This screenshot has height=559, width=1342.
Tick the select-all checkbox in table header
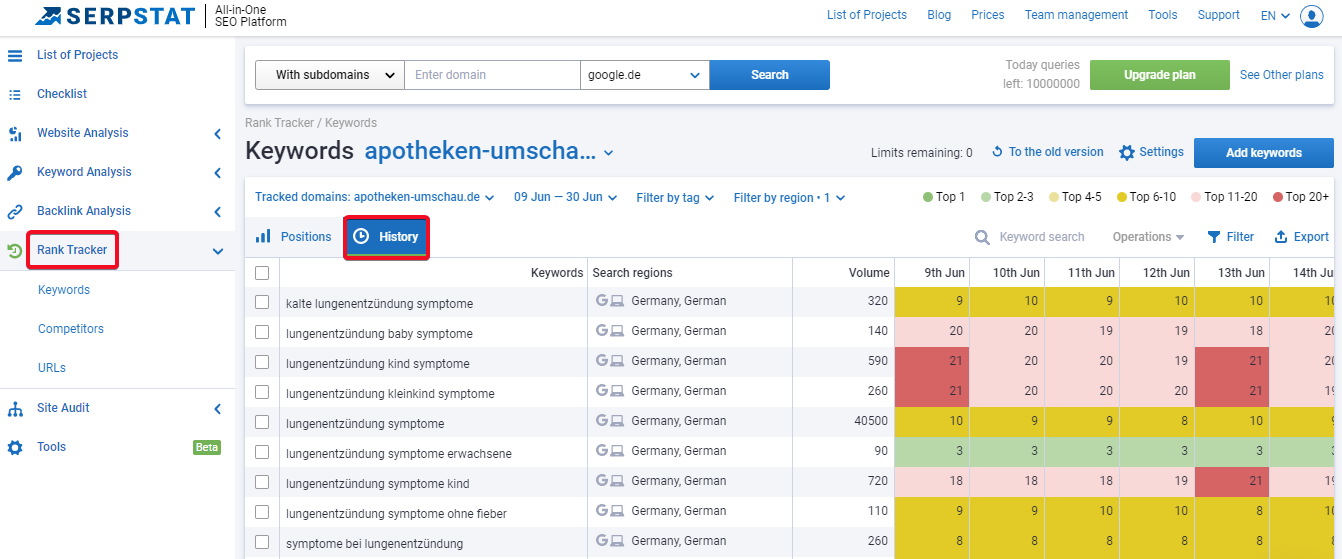point(262,272)
